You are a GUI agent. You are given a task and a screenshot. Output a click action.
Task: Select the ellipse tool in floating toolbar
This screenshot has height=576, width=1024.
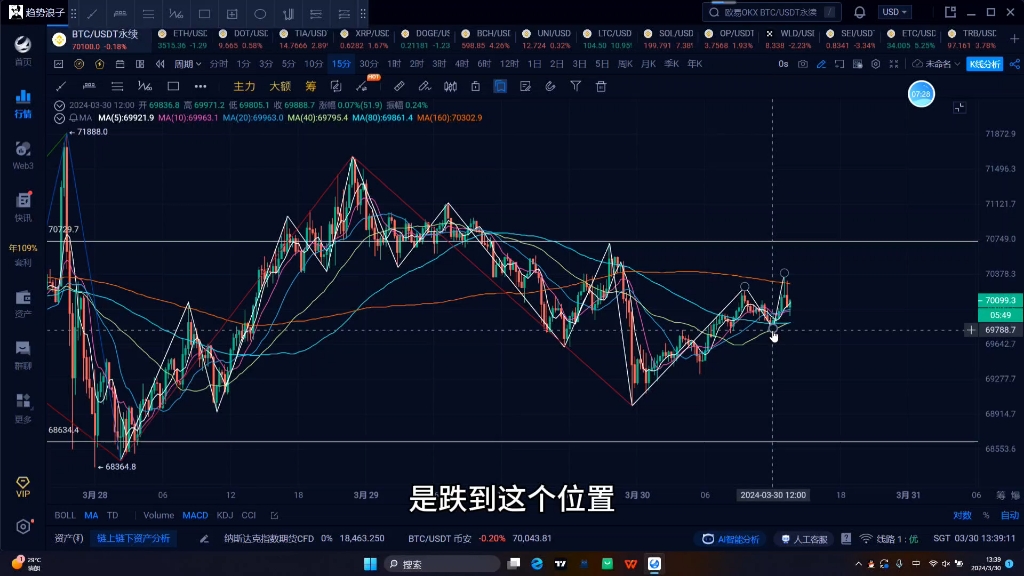260,13
